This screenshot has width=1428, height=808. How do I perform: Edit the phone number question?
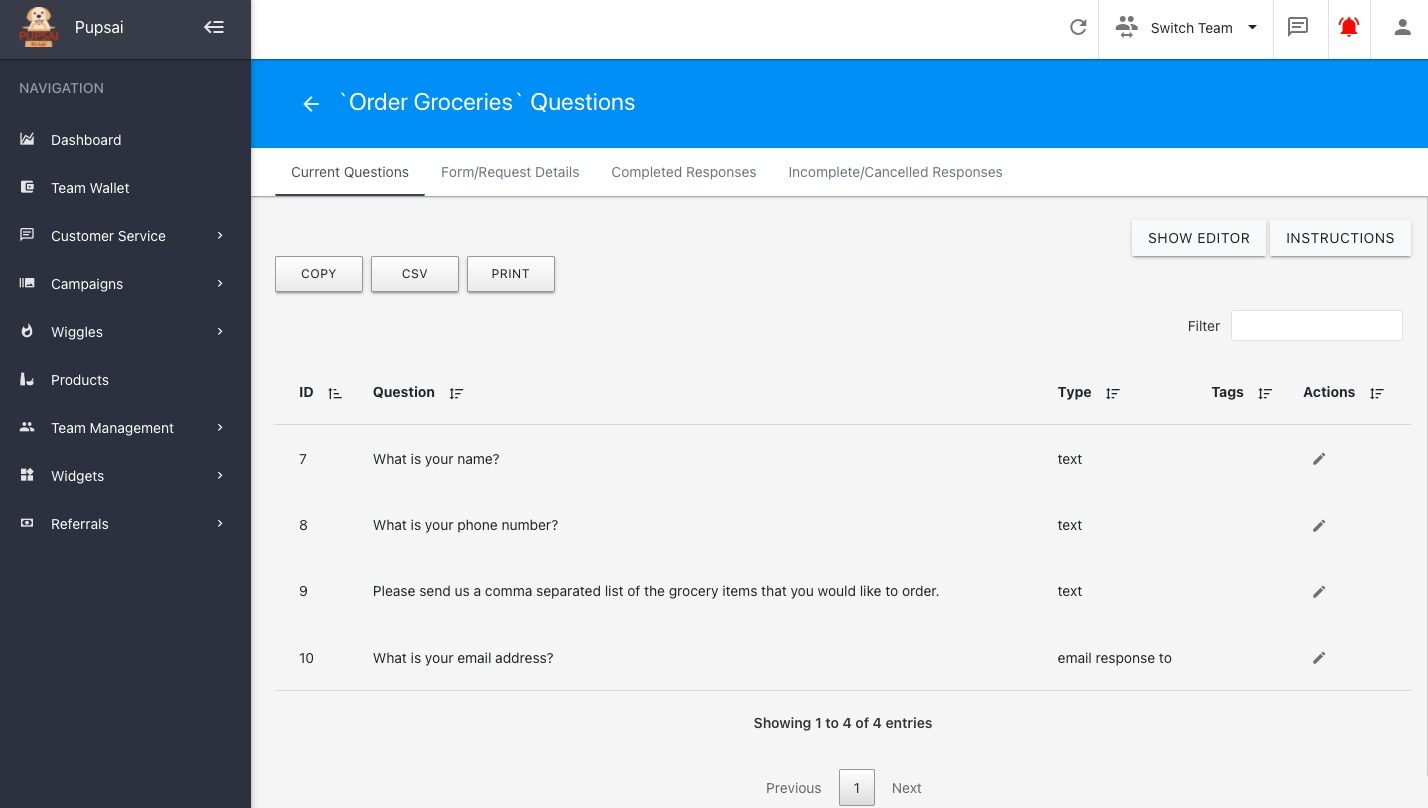[1319, 525]
